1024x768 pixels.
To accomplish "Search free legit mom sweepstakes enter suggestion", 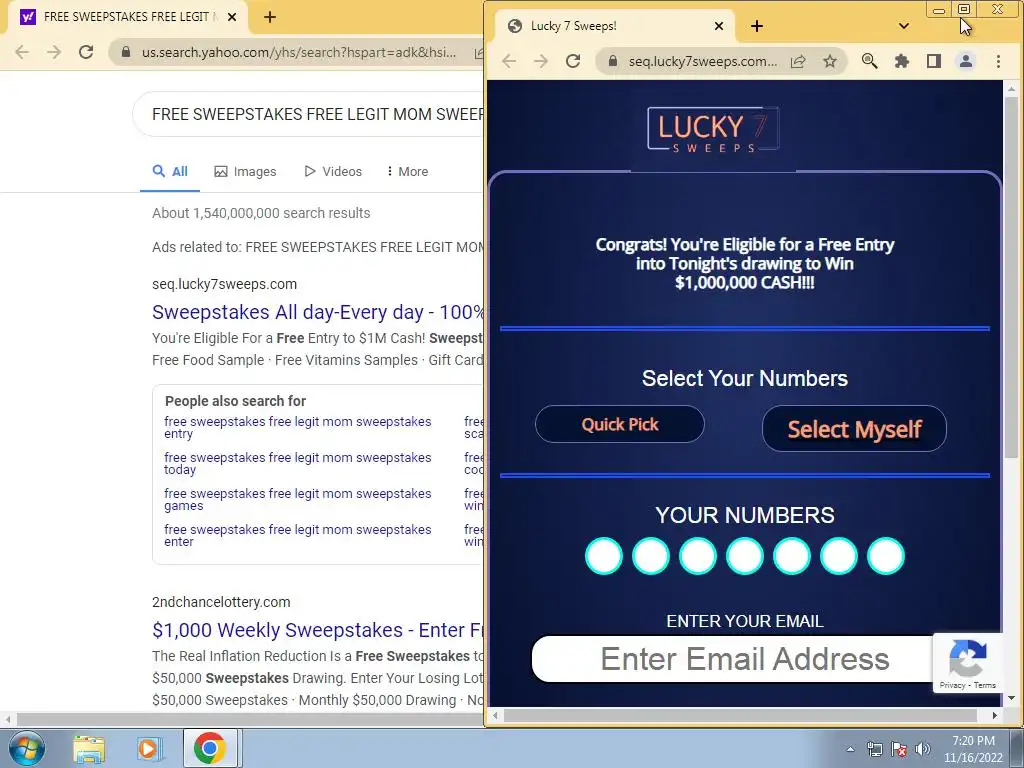I will (x=297, y=536).
